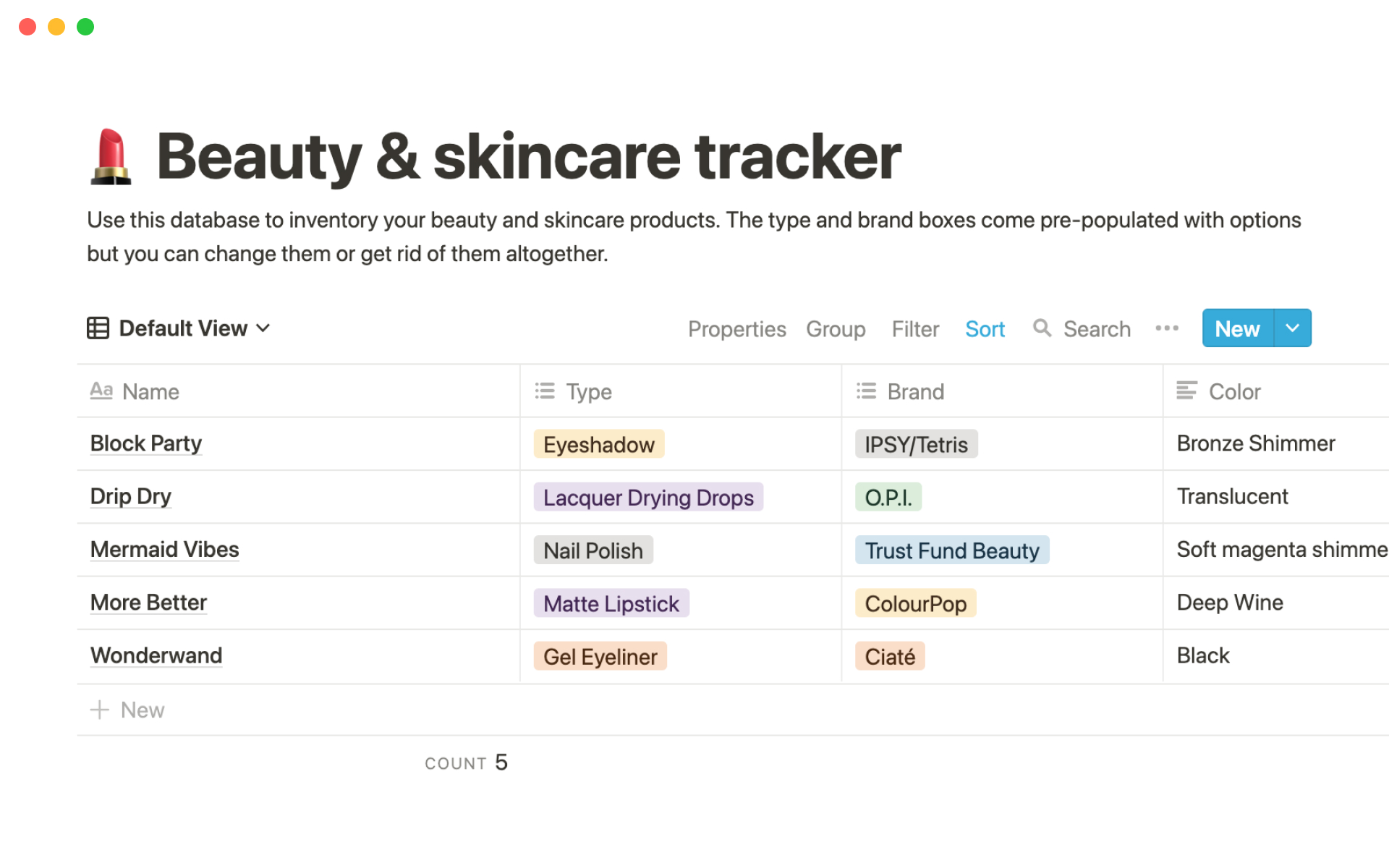Screen dimensions: 1389x868
Task: Open the Eyeshadow type tag selector
Action: click(x=598, y=444)
